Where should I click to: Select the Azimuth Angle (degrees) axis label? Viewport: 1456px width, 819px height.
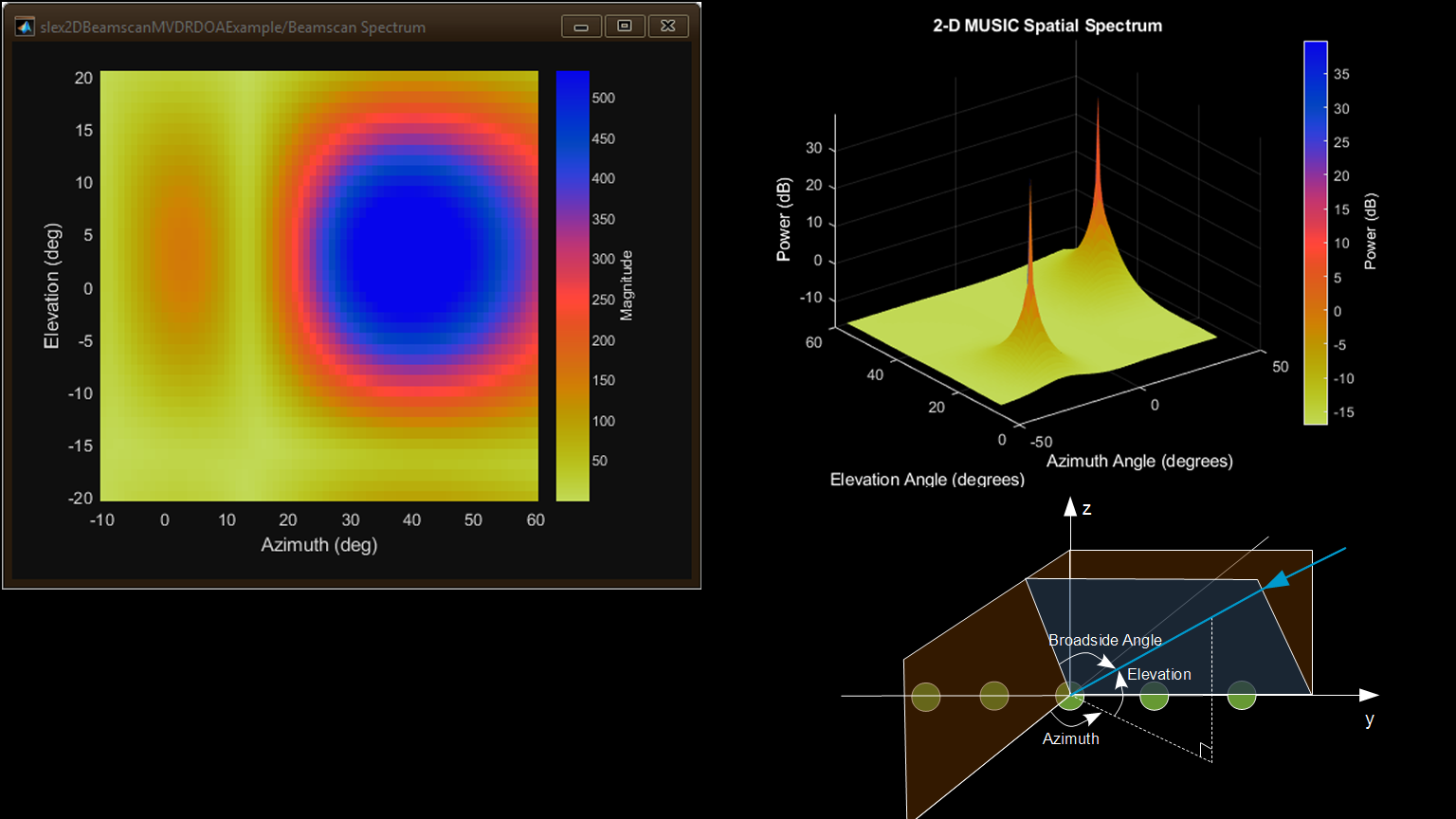point(1139,462)
